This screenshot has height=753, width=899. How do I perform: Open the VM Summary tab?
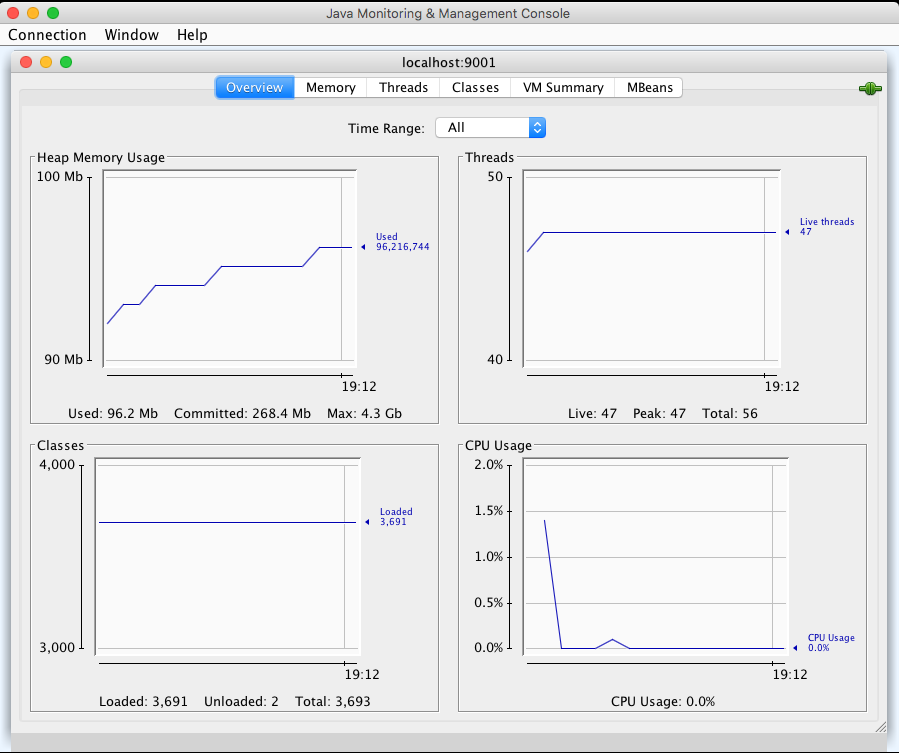(562, 88)
